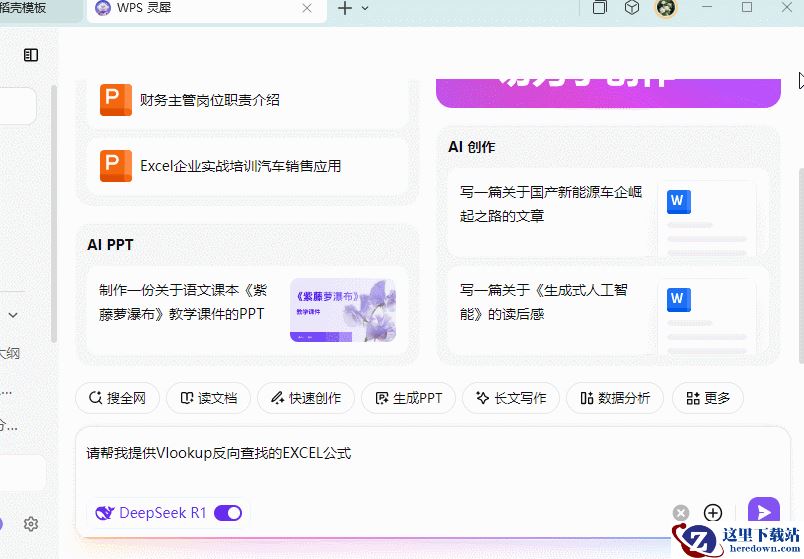Open settings via the gear icon
This screenshot has width=804, height=559.
31,524
